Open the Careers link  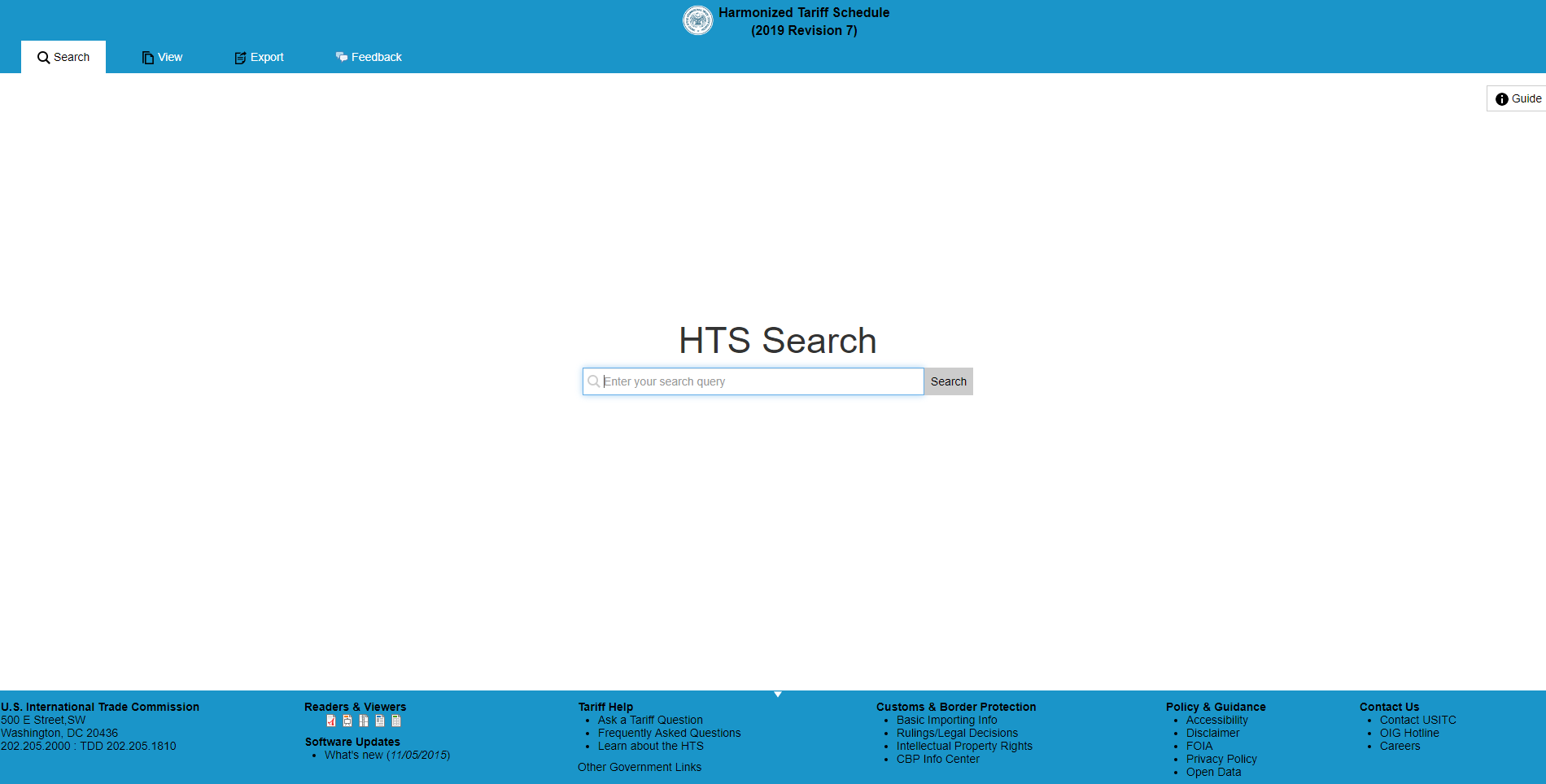pyautogui.click(x=1400, y=746)
